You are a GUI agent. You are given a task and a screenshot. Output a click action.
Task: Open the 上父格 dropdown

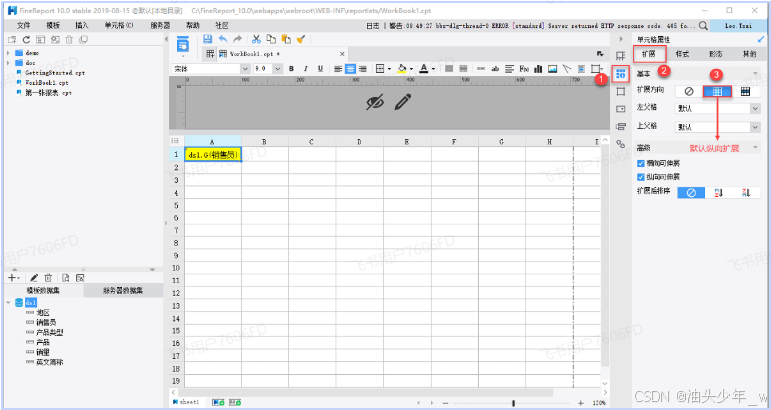coord(756,127)
